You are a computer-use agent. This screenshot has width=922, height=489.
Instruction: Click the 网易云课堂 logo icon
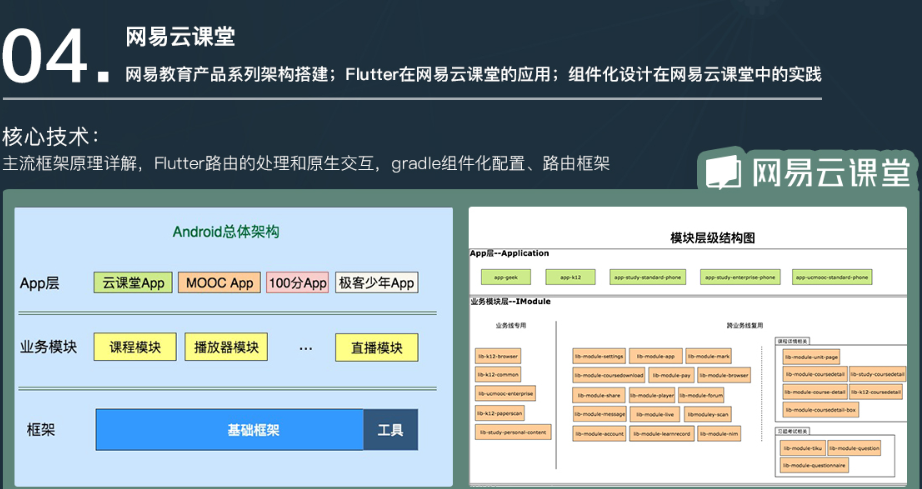[x=723, y=172]
